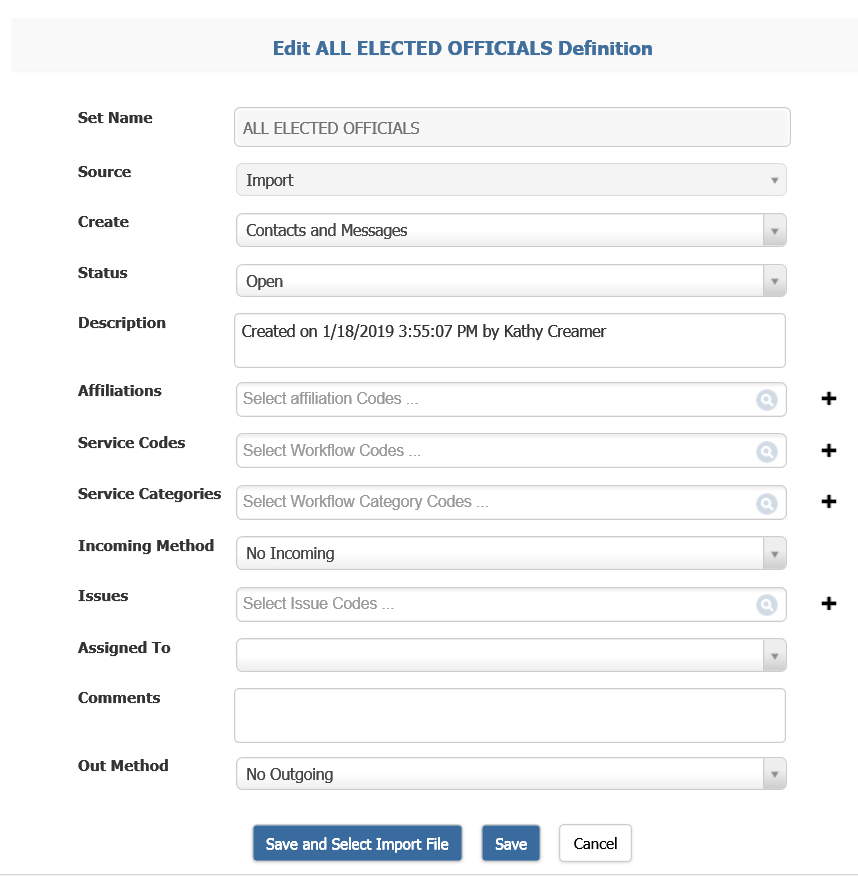Image resolution: width=858 pixels, height=876 pixels.
Task: Expand the Out Method dropdown
Action: [511, 774]
